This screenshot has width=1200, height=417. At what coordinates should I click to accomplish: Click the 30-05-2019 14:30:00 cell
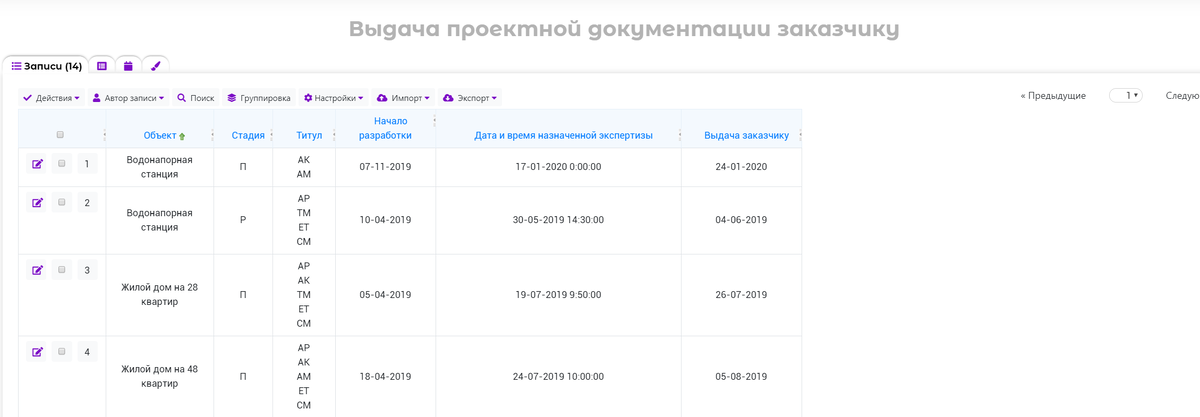[558, 220]
